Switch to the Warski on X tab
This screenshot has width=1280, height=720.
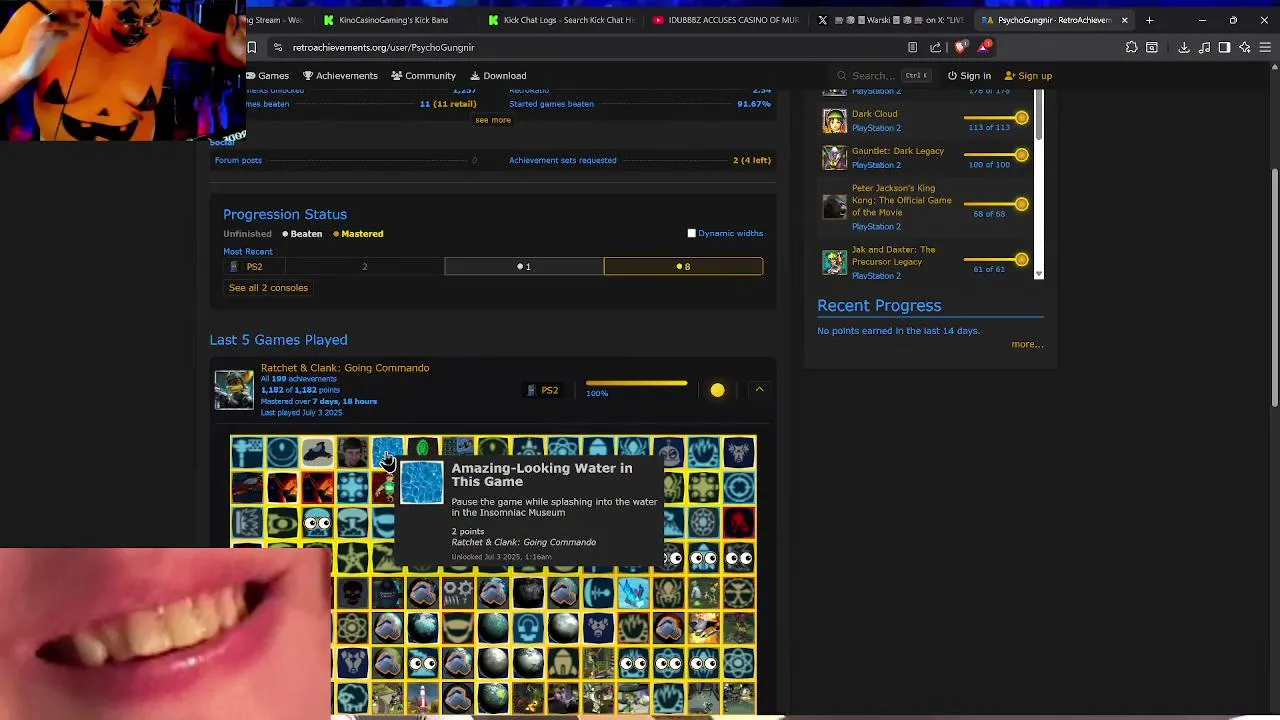coord(890,20)
